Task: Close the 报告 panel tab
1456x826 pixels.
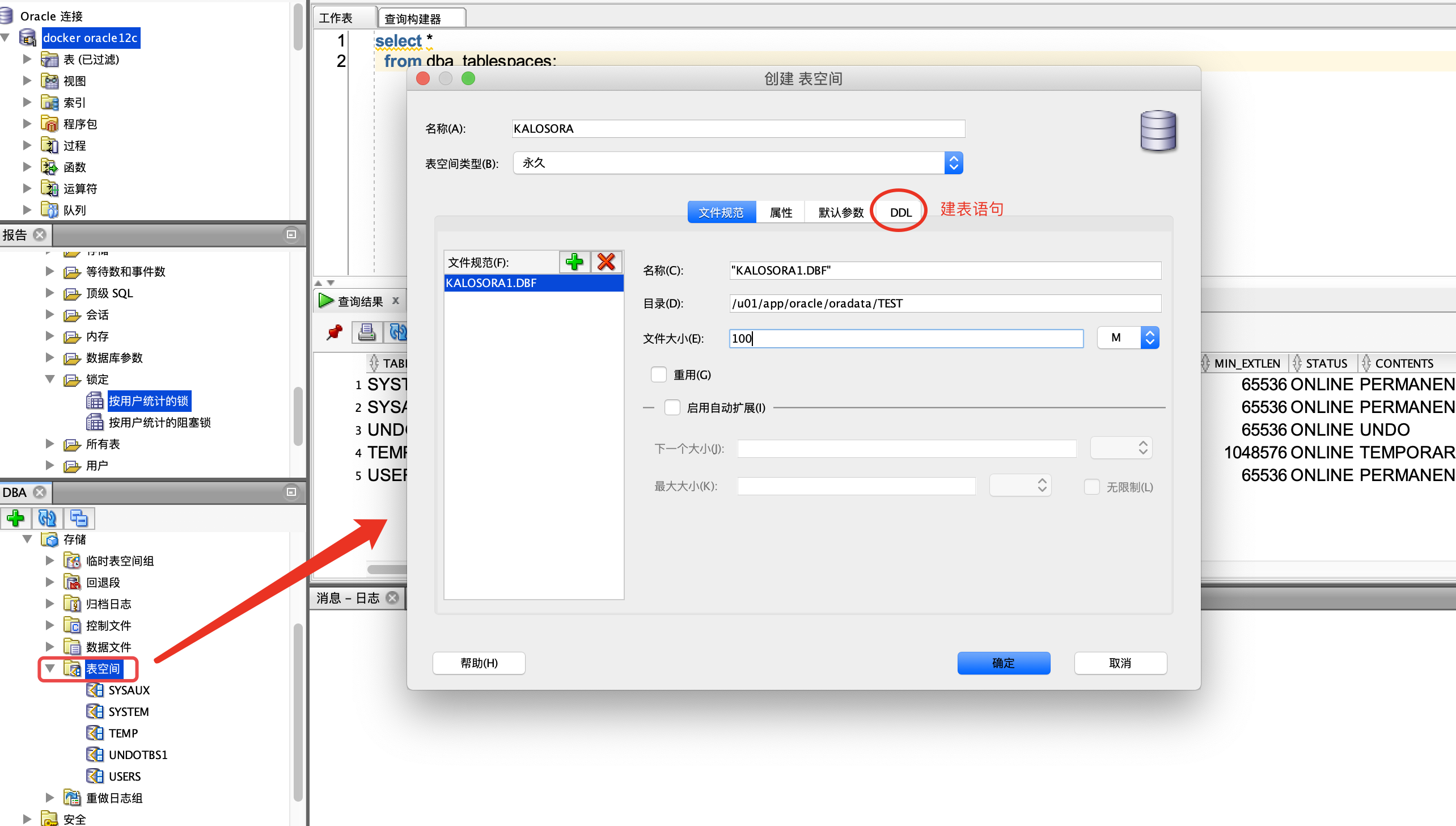Action: 40,234
